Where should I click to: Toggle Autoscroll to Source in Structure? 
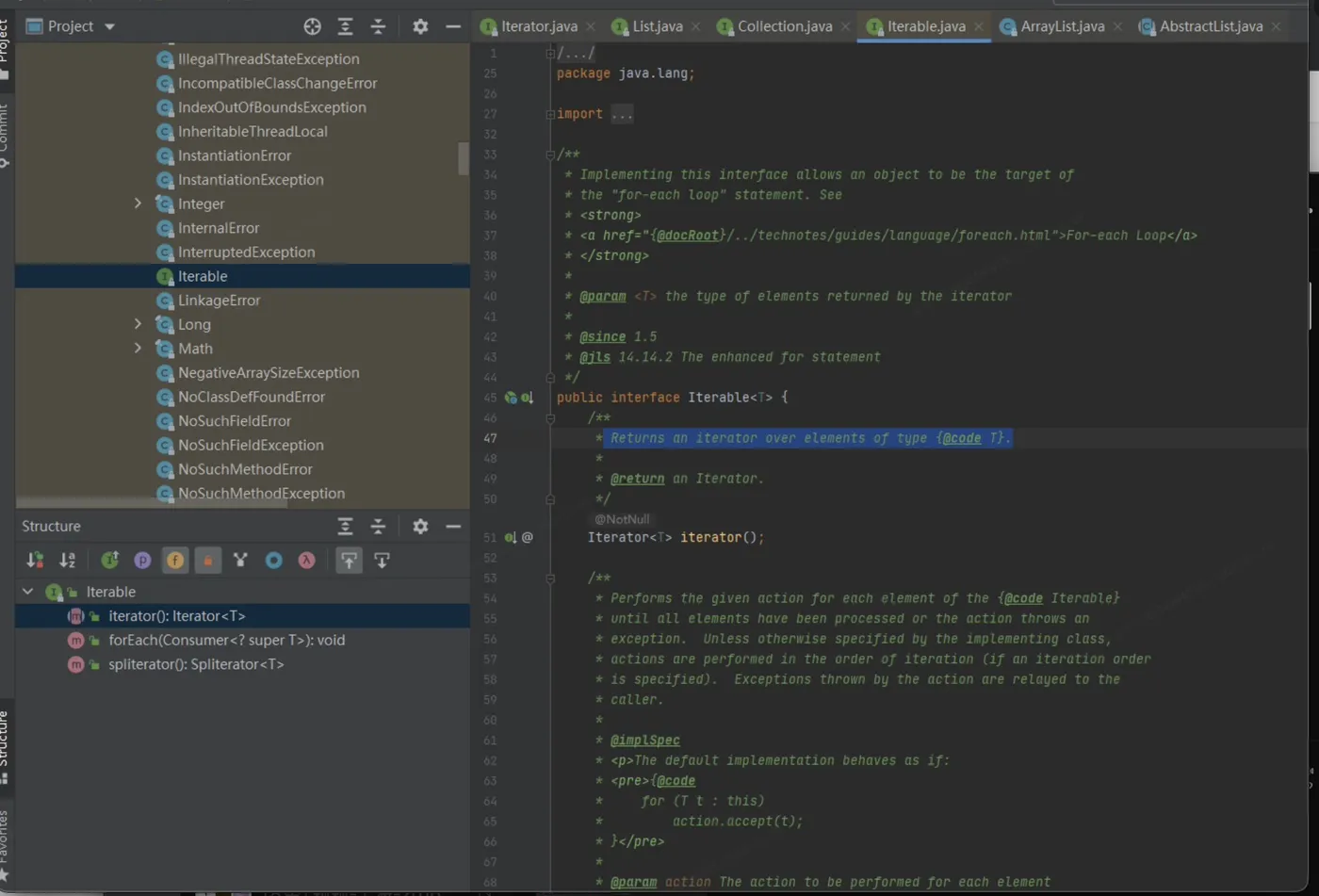pyautogui.click(x=349, y=561)
